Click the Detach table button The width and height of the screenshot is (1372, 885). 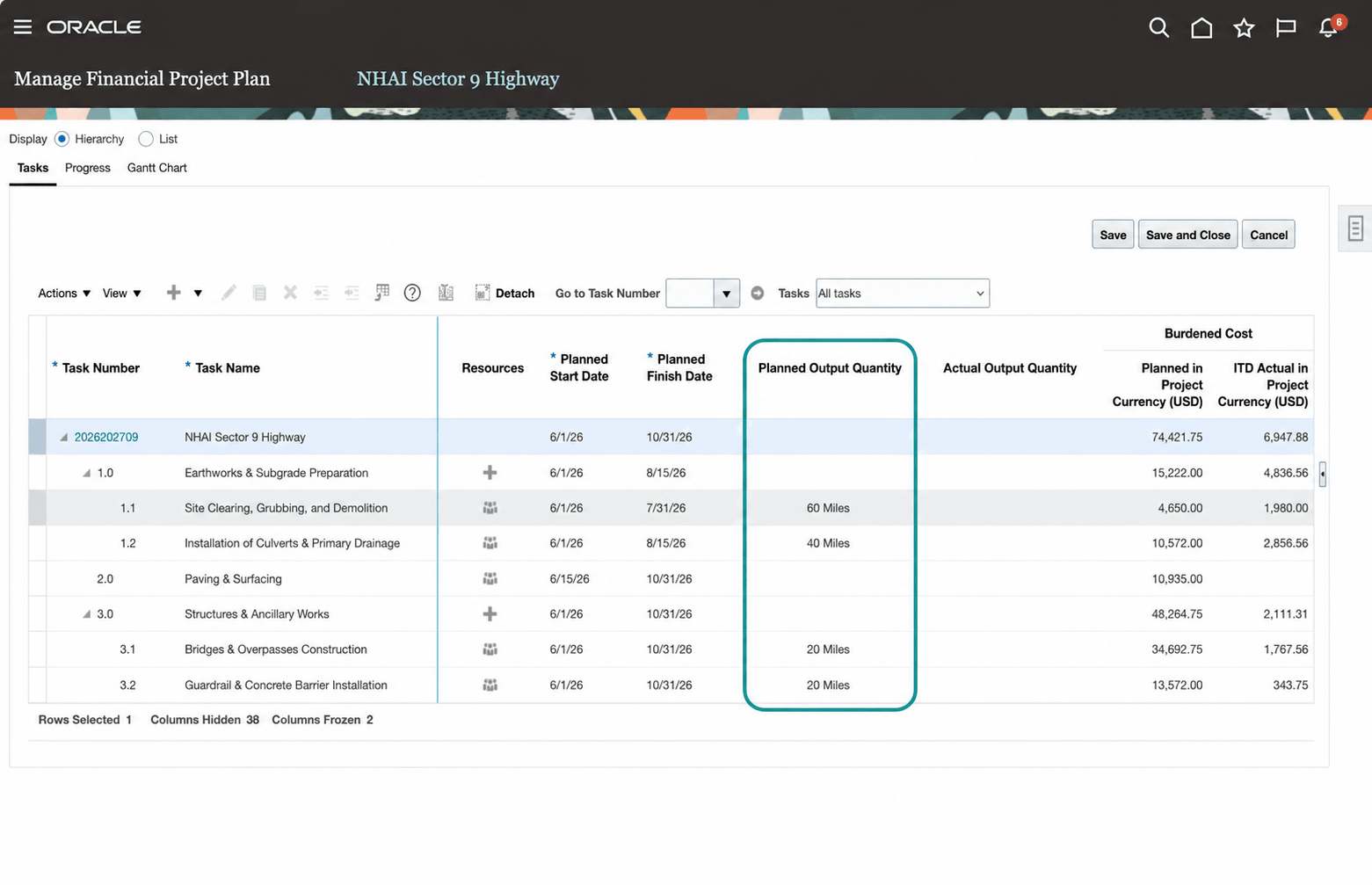[x=505, y=293]
